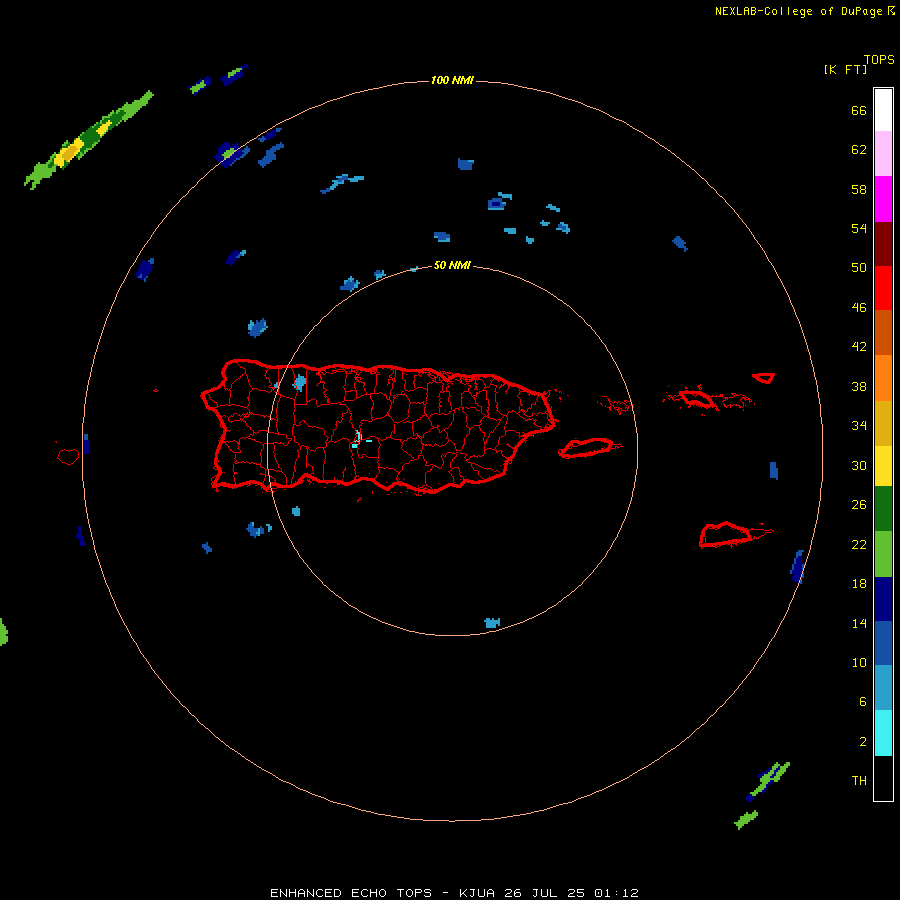Viewport: 900px width, 900px height.
Task: Pick the bright orange legend swatch
Action: pyautogui.click(x=883, y=378)
